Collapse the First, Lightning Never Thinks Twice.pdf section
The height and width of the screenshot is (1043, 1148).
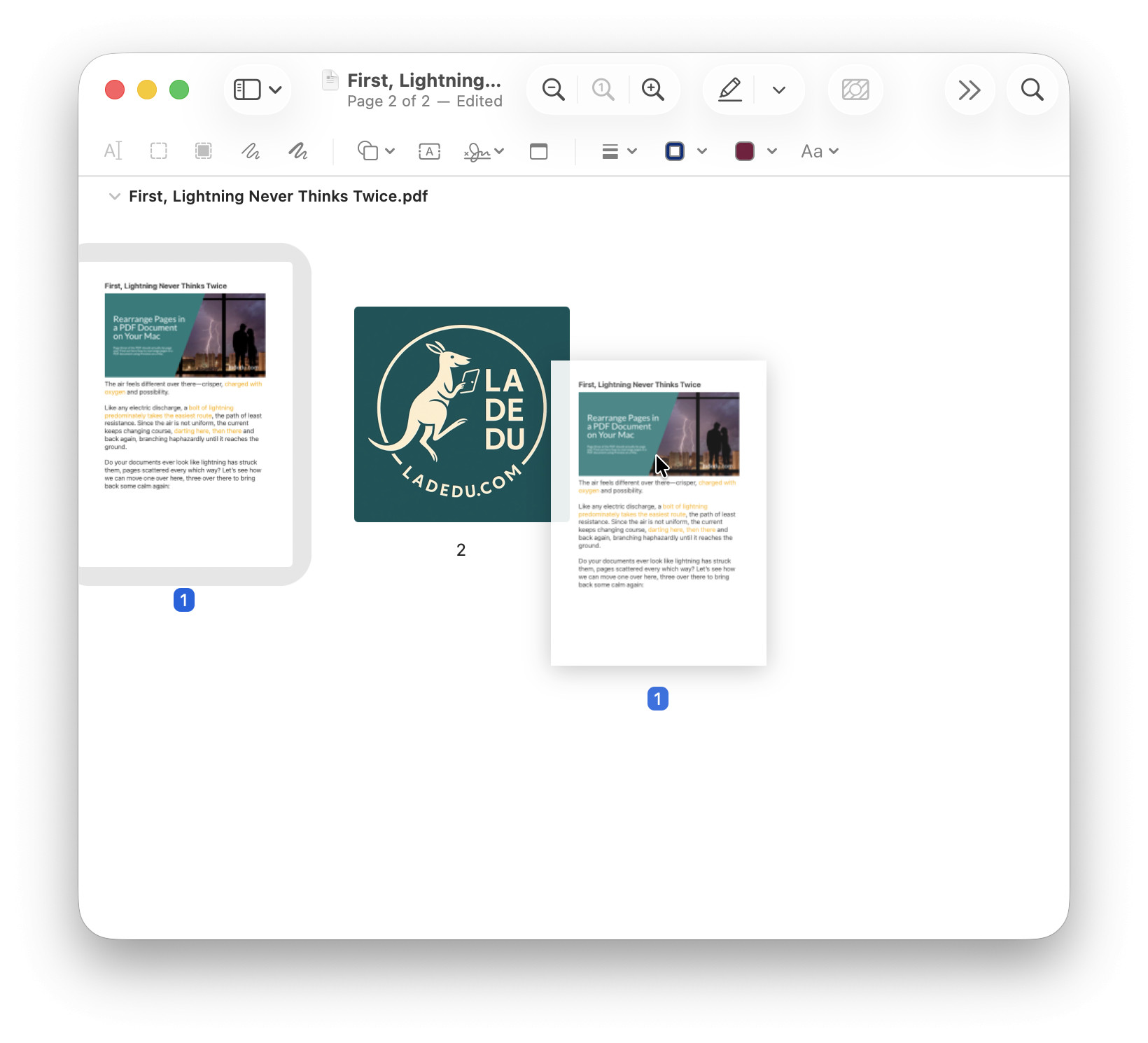(114, 197)
